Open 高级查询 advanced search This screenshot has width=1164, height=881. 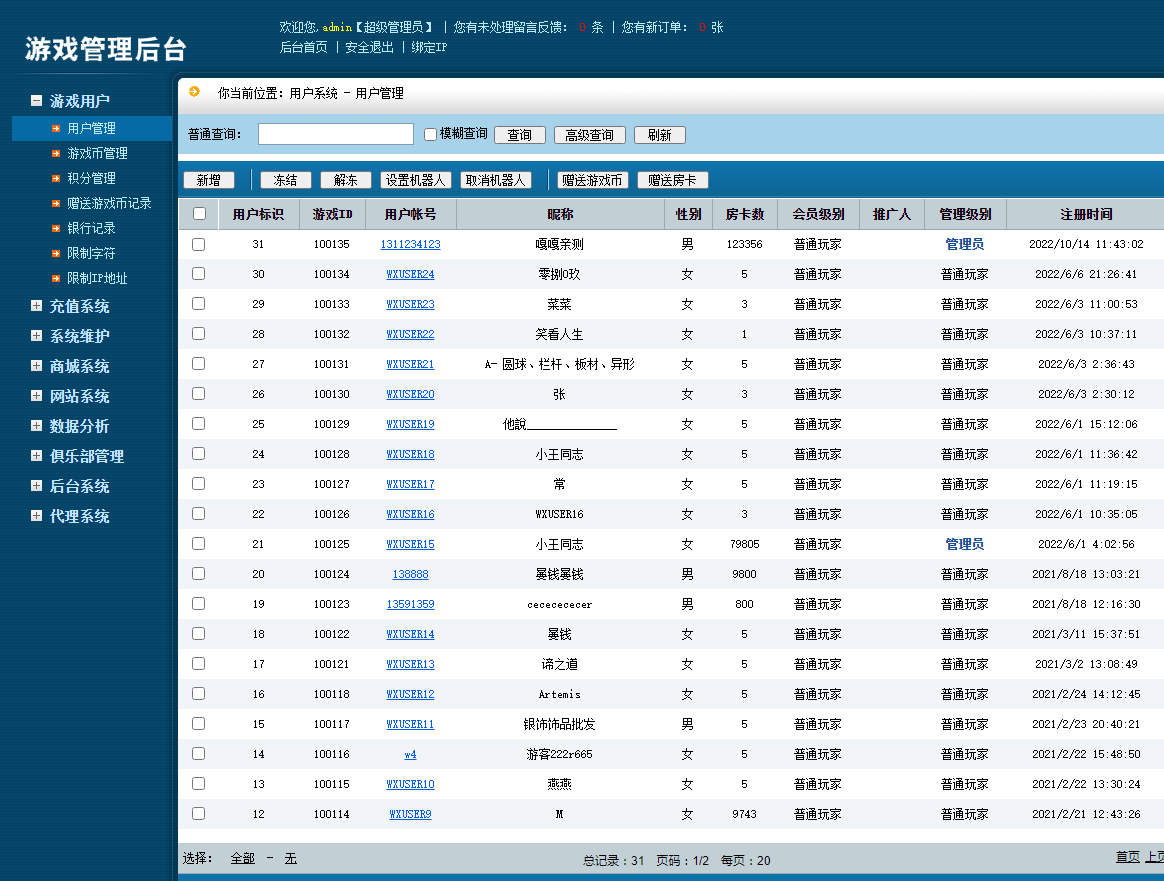[589, 135]
